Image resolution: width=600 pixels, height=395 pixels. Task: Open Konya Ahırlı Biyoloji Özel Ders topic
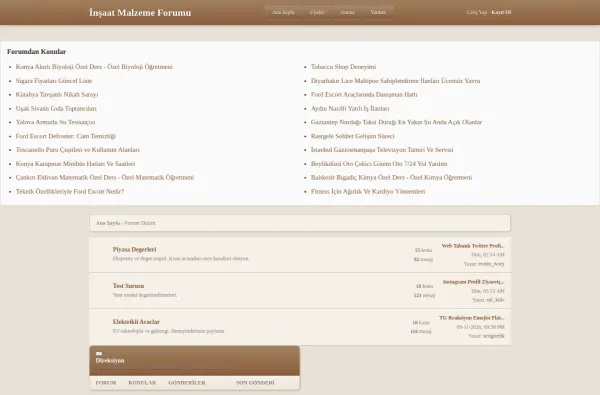94,67
